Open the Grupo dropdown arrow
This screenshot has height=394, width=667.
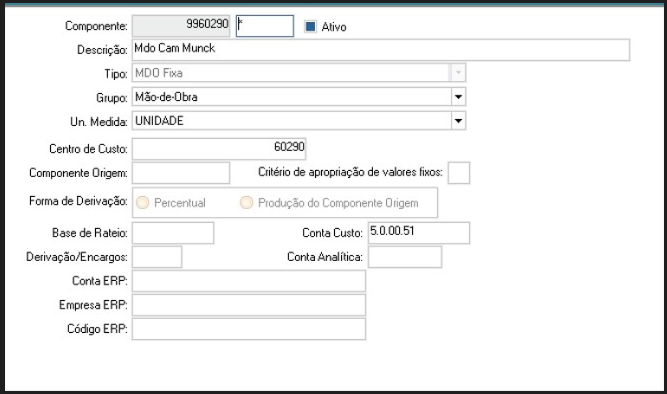(x=458, y=97)
